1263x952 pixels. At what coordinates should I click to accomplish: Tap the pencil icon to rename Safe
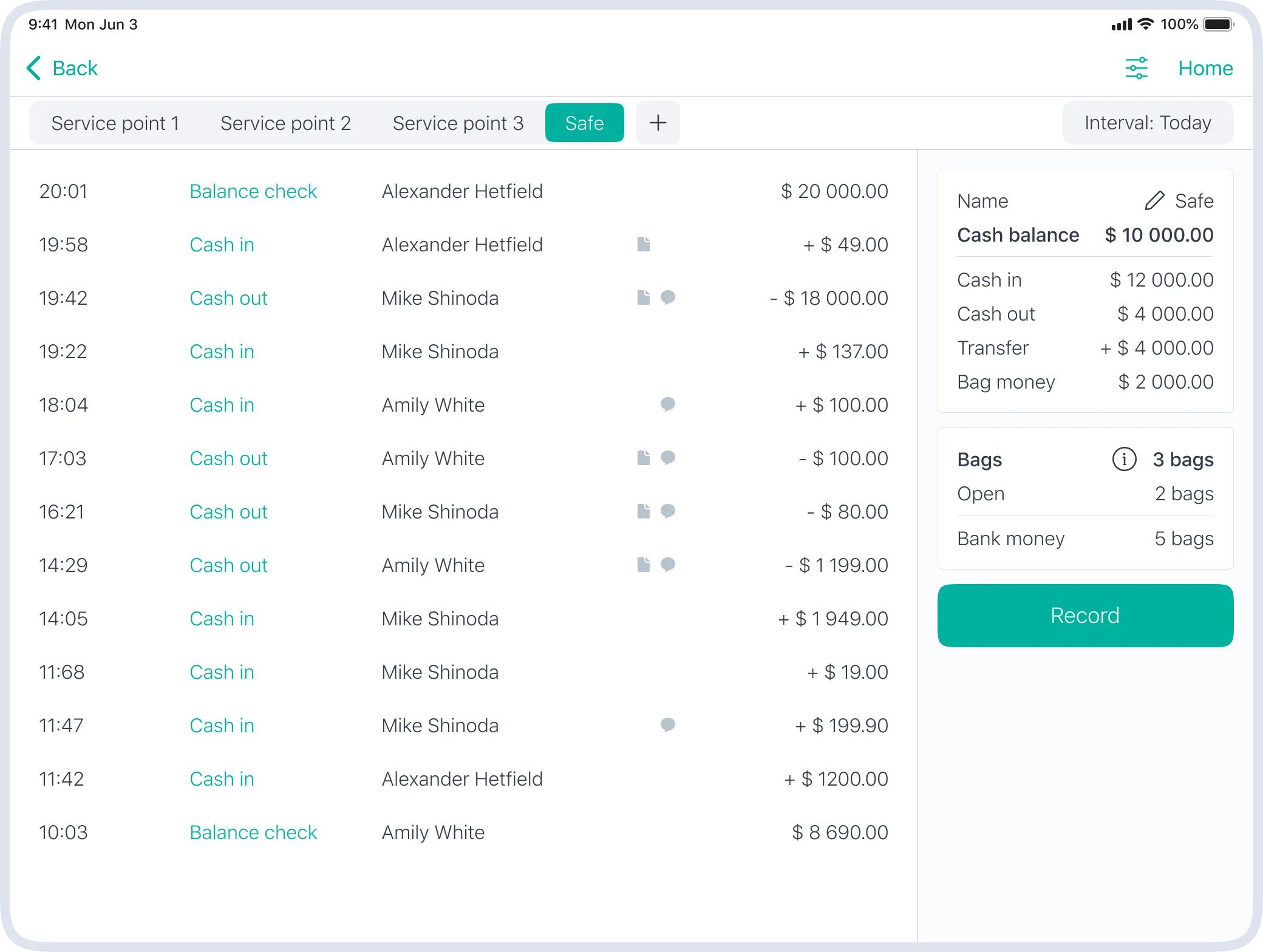tap(1154, 200)
